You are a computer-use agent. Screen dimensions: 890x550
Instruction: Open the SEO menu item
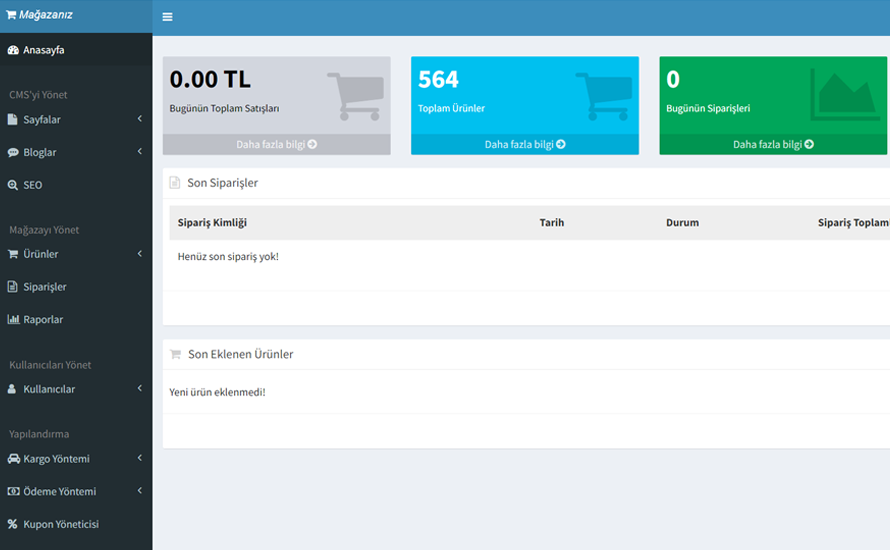(x=76, y=185)
